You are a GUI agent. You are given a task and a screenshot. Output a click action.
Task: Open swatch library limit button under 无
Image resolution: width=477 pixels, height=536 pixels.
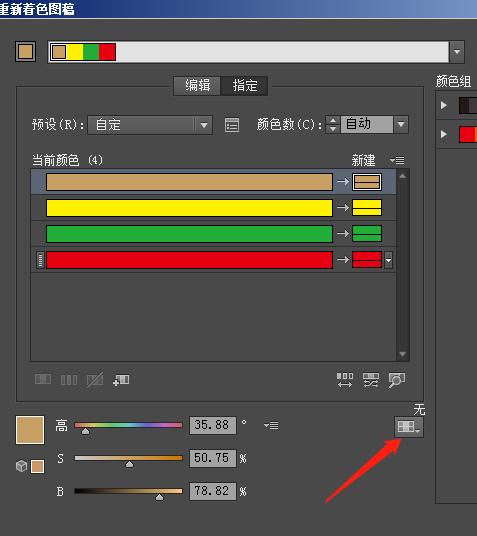[x=409, y=427]
